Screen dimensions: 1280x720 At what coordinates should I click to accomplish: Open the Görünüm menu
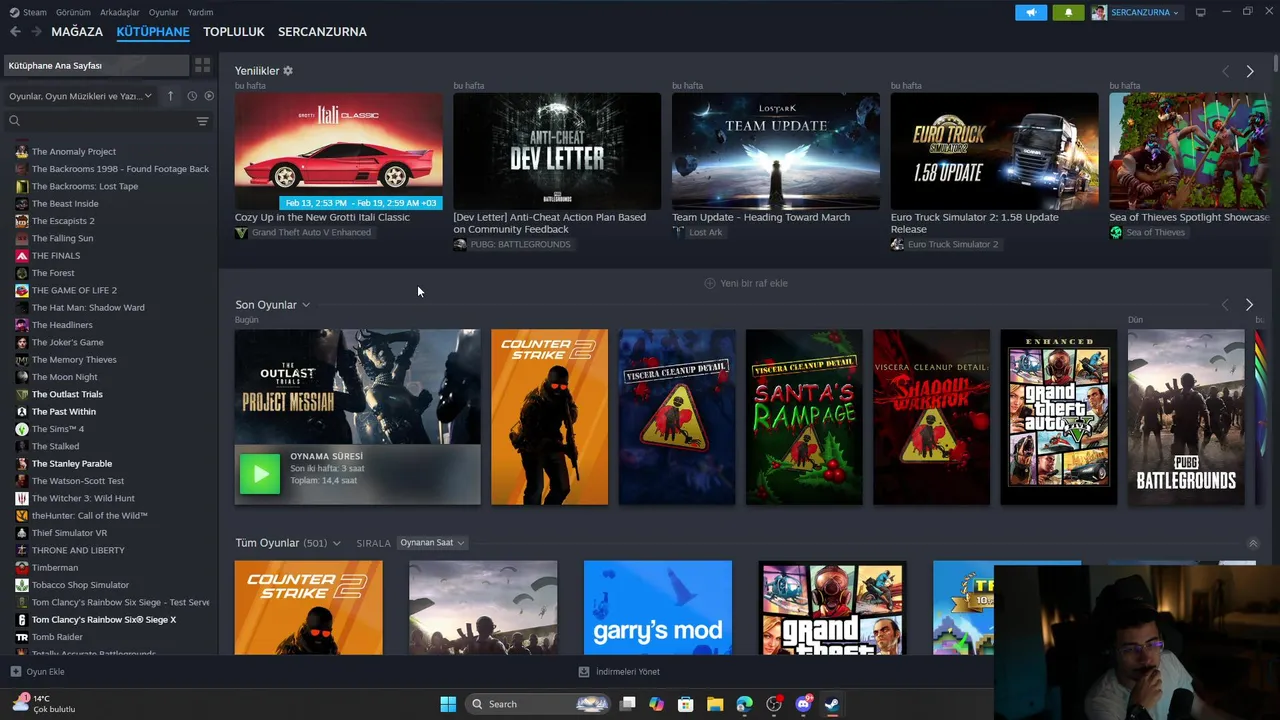(x=73, y=12)
